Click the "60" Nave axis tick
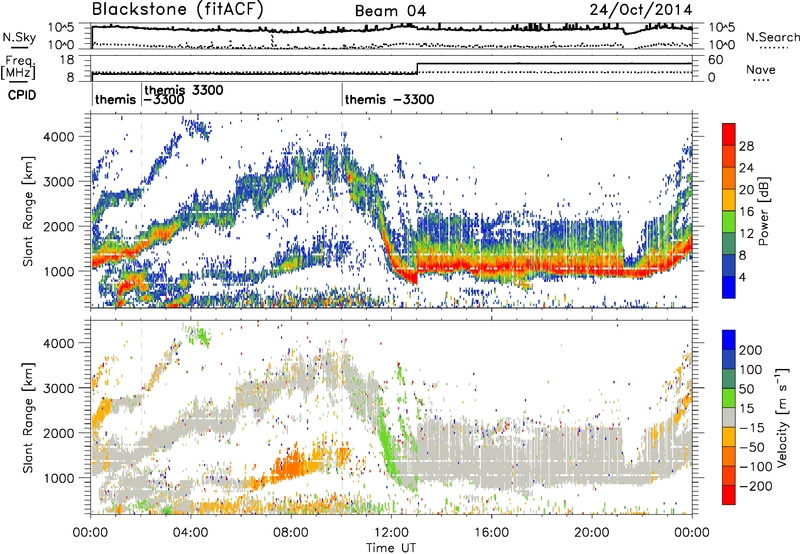This screenshot has width=800, height=554. click(716, 60)
